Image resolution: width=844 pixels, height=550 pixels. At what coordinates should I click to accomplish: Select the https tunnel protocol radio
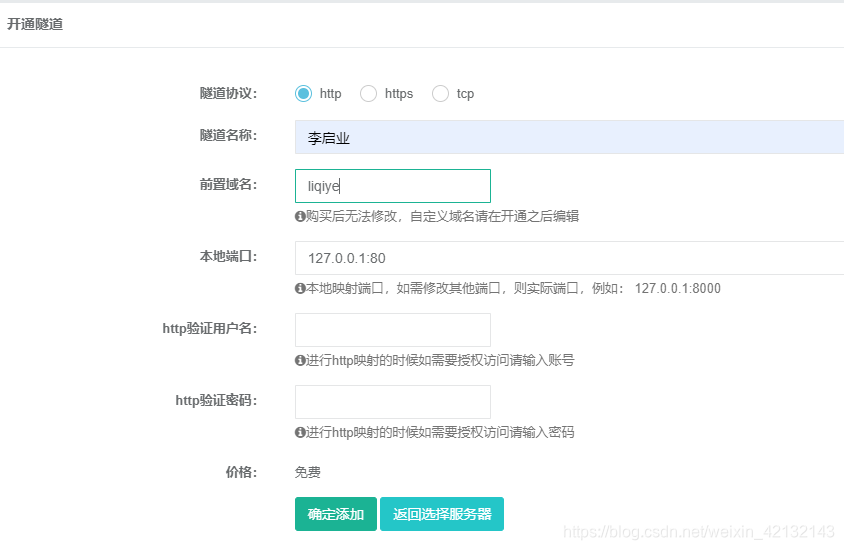coord(369,94)
